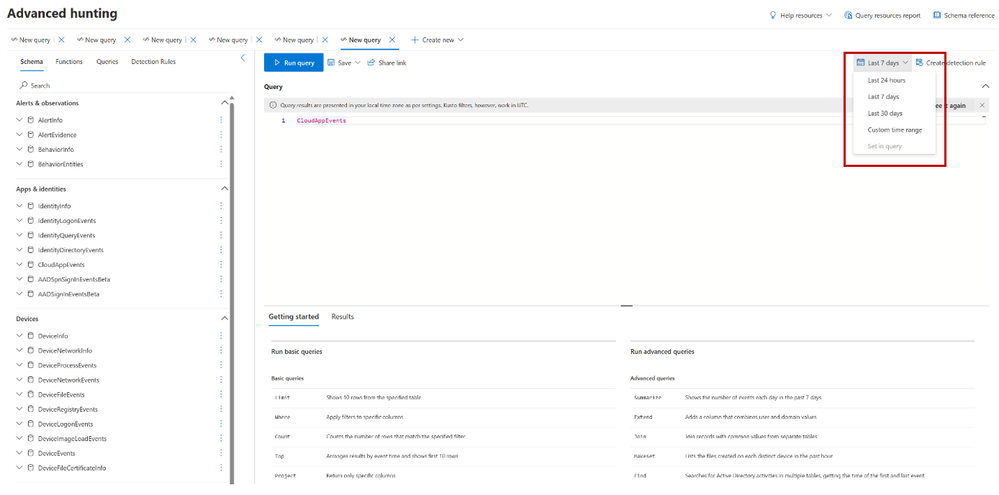999x495 pixels.
Task: Open more options for CloudAppEvents
Action: coord(221,264)
